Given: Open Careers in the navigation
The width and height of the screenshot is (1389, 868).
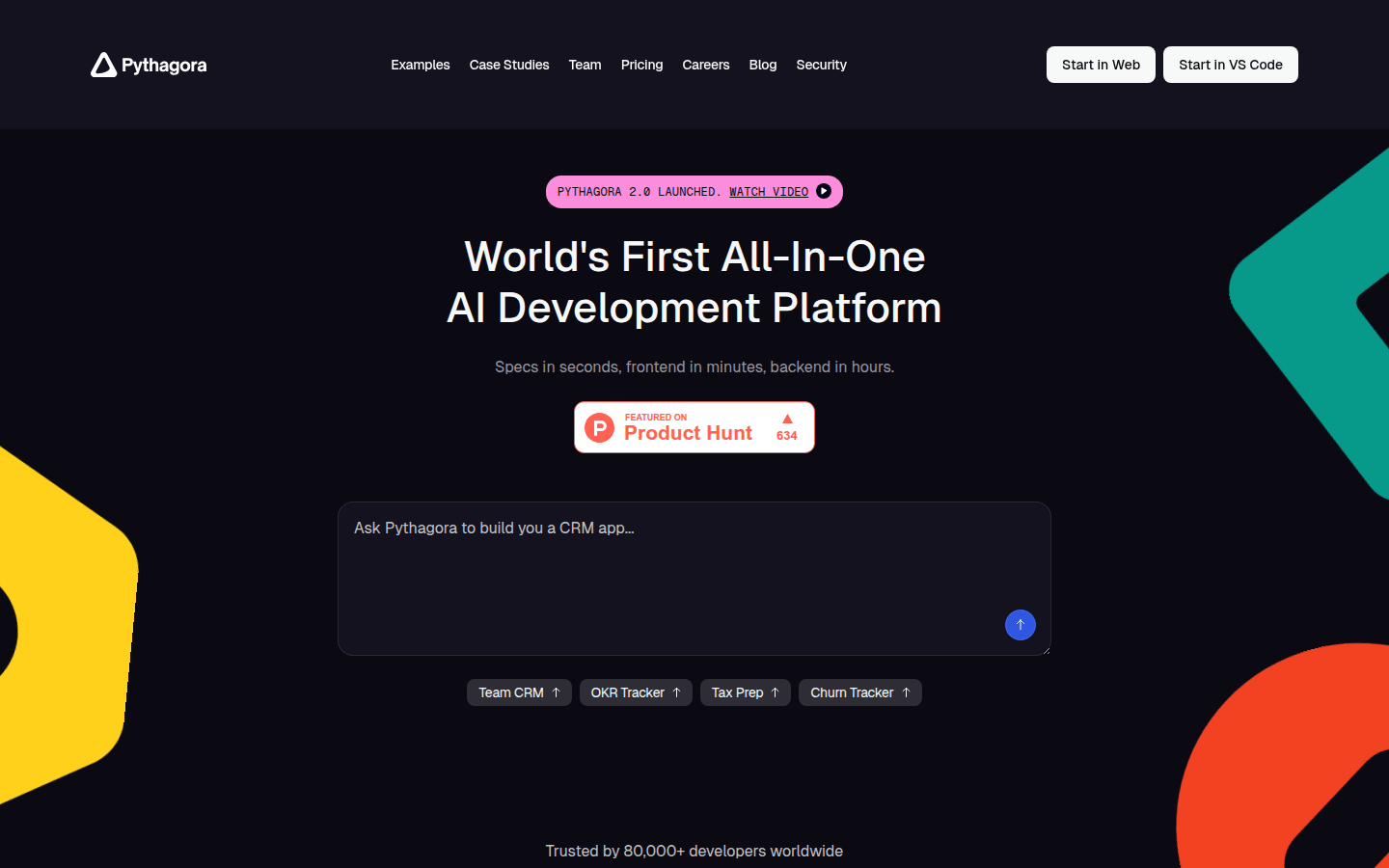Looking at the screenshot, I should (x=705, y=65).
